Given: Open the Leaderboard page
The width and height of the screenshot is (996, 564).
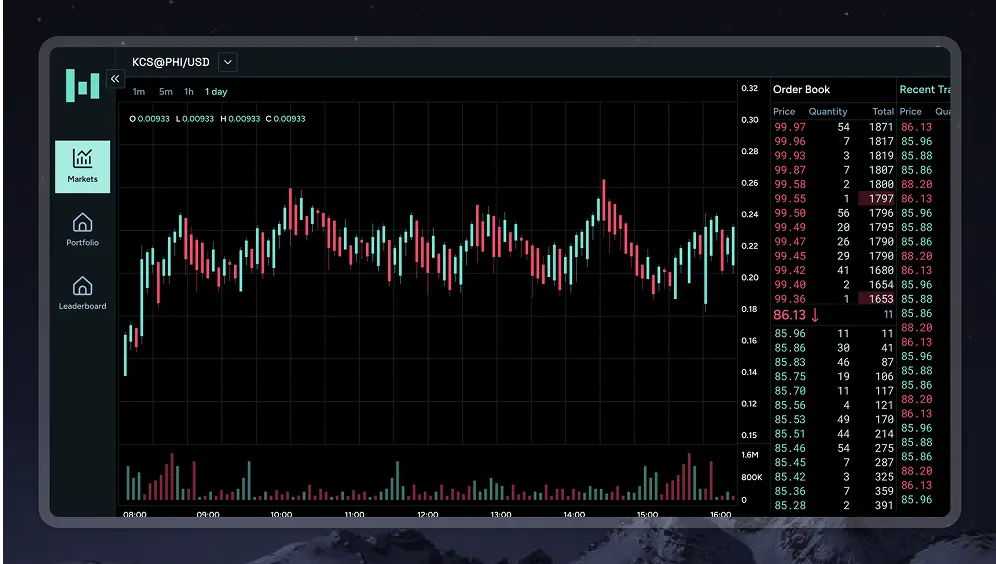Looking at the screenshot, I should (x=83, y=293).
